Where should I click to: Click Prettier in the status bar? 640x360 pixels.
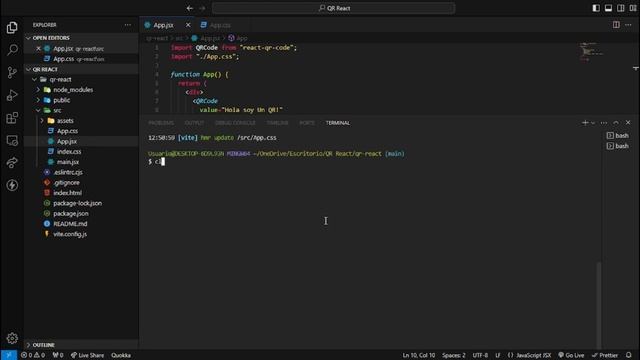(605, 355)
